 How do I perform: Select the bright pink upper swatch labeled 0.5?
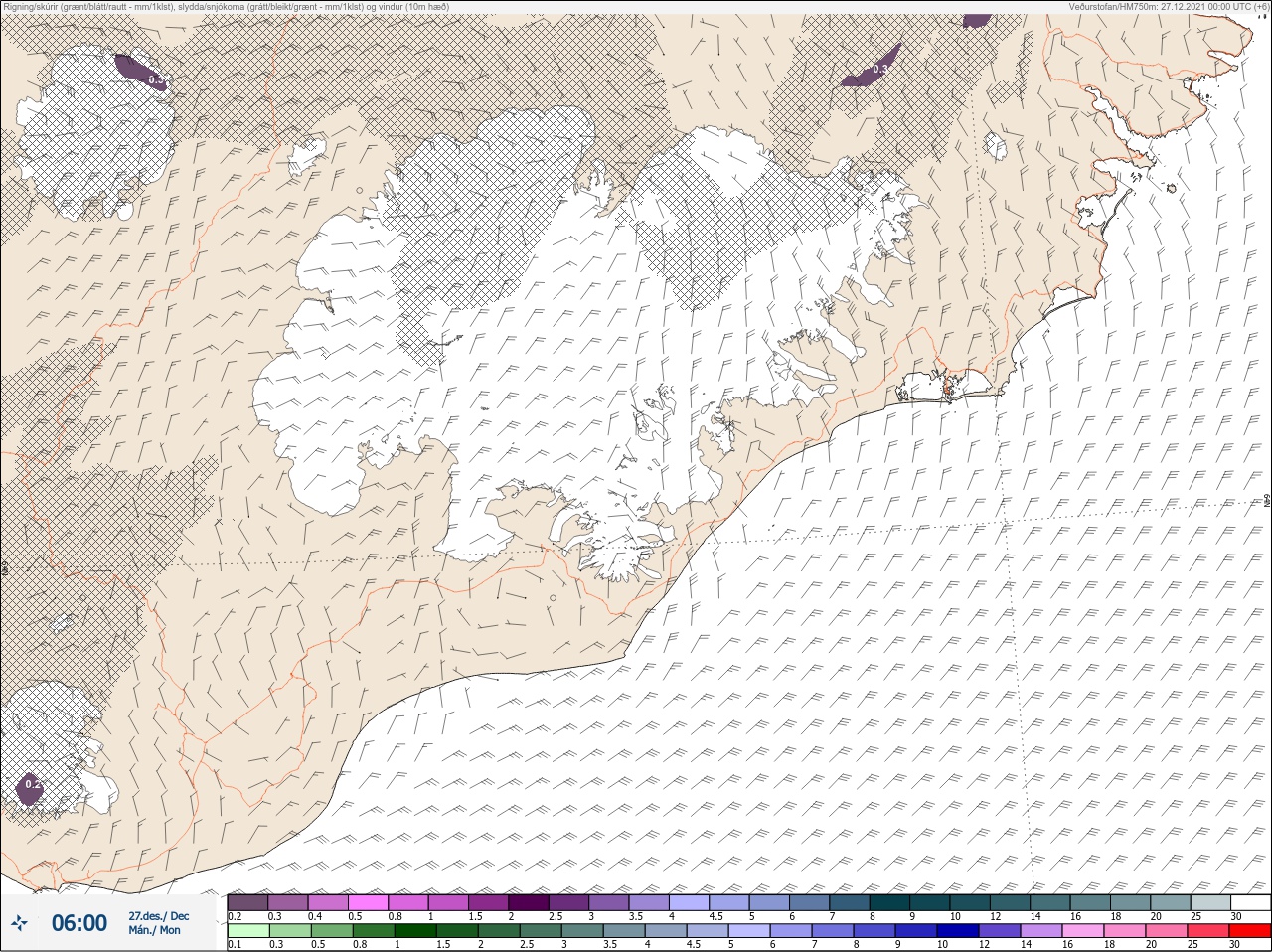tap(368, 902)
